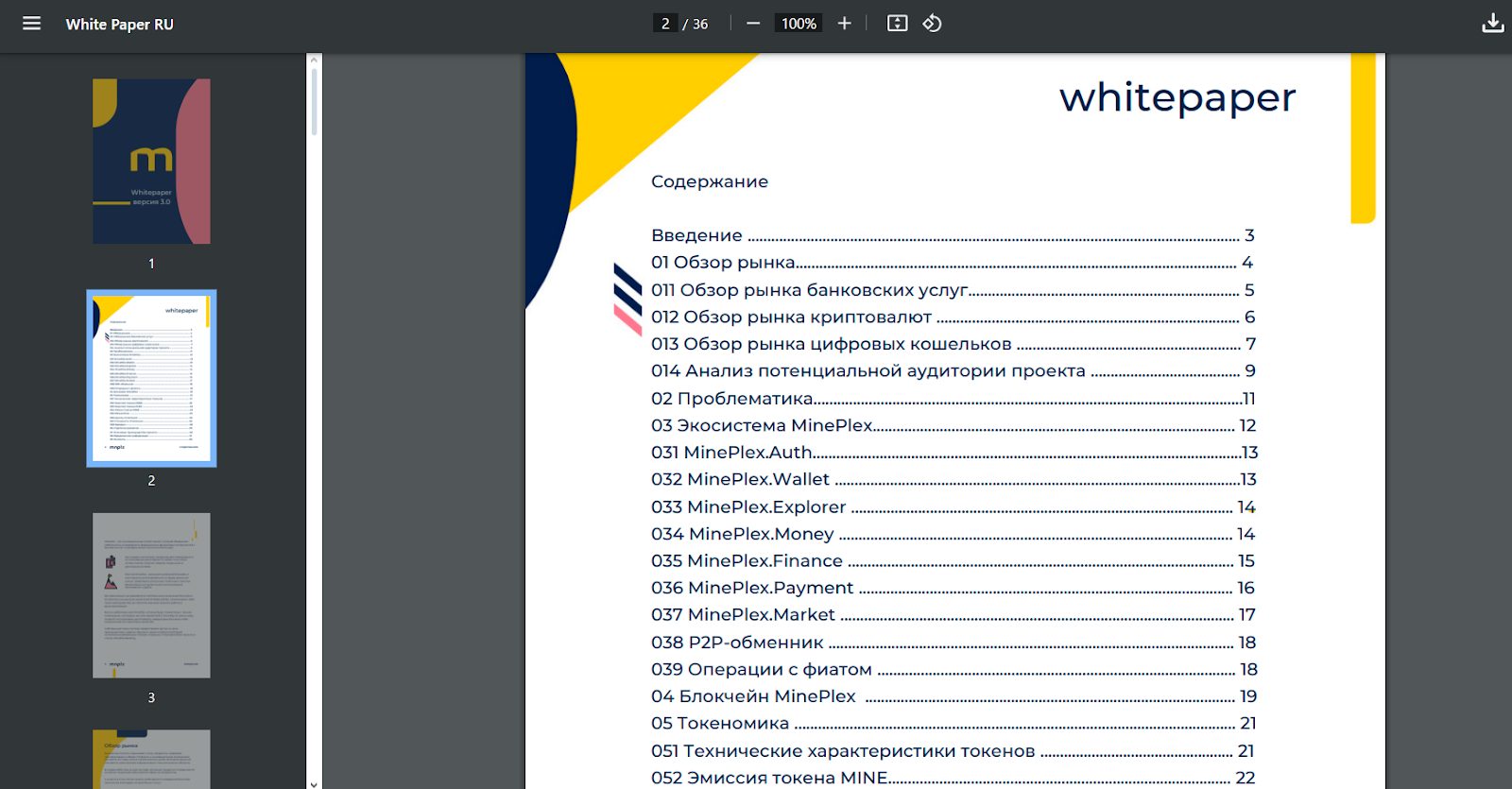Click the '04 Блокчейн MinePlex' contents line
1512x789 pixels.
[954, 696]
